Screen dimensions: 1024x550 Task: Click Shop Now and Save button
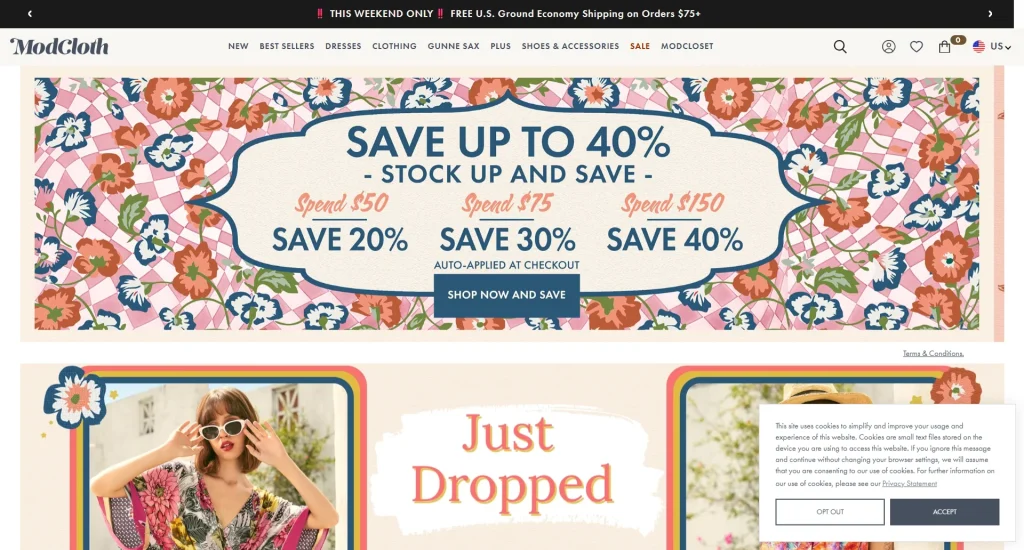tap(507, 295)
